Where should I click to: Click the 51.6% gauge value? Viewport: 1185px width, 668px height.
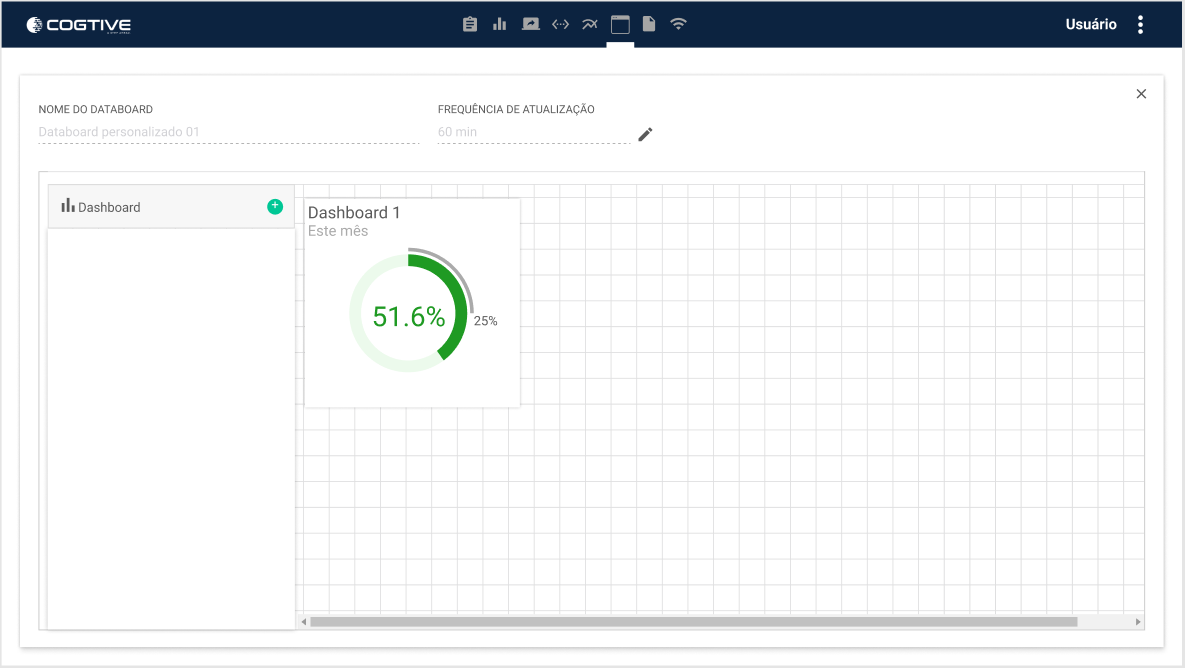point(408,317)
